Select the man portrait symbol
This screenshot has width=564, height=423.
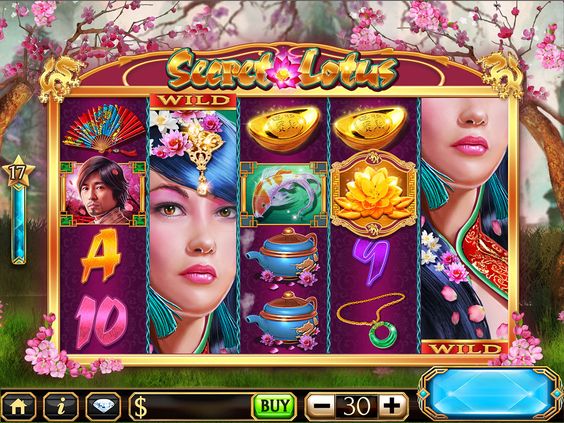[103, 193]
